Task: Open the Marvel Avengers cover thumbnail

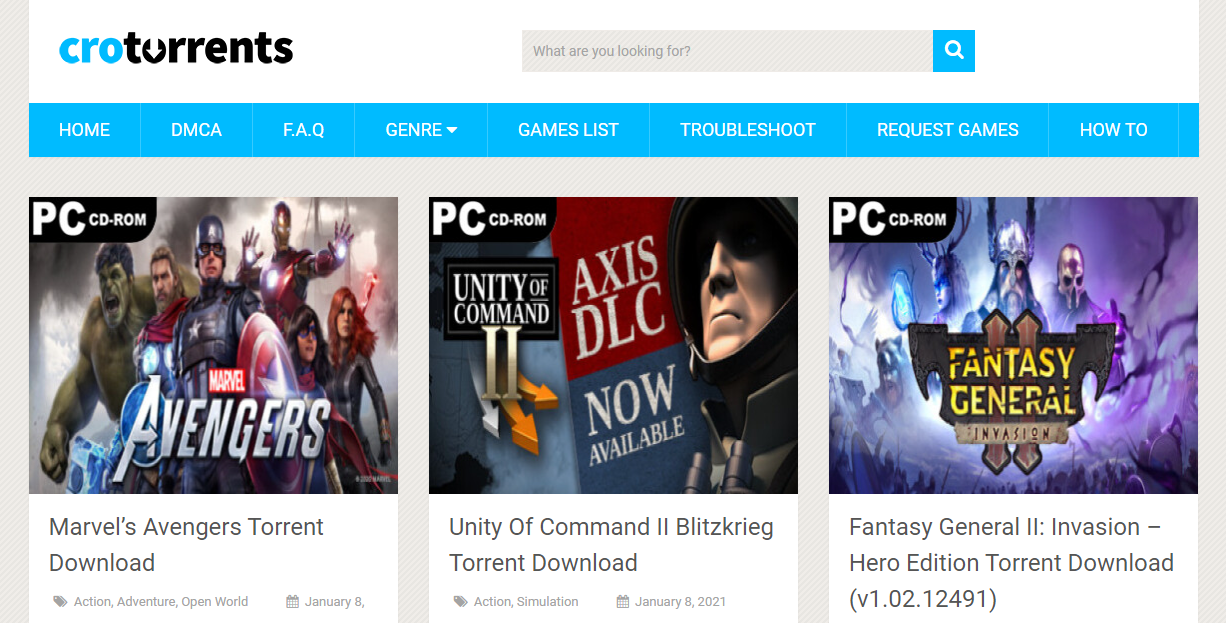Action: [213, 345]
